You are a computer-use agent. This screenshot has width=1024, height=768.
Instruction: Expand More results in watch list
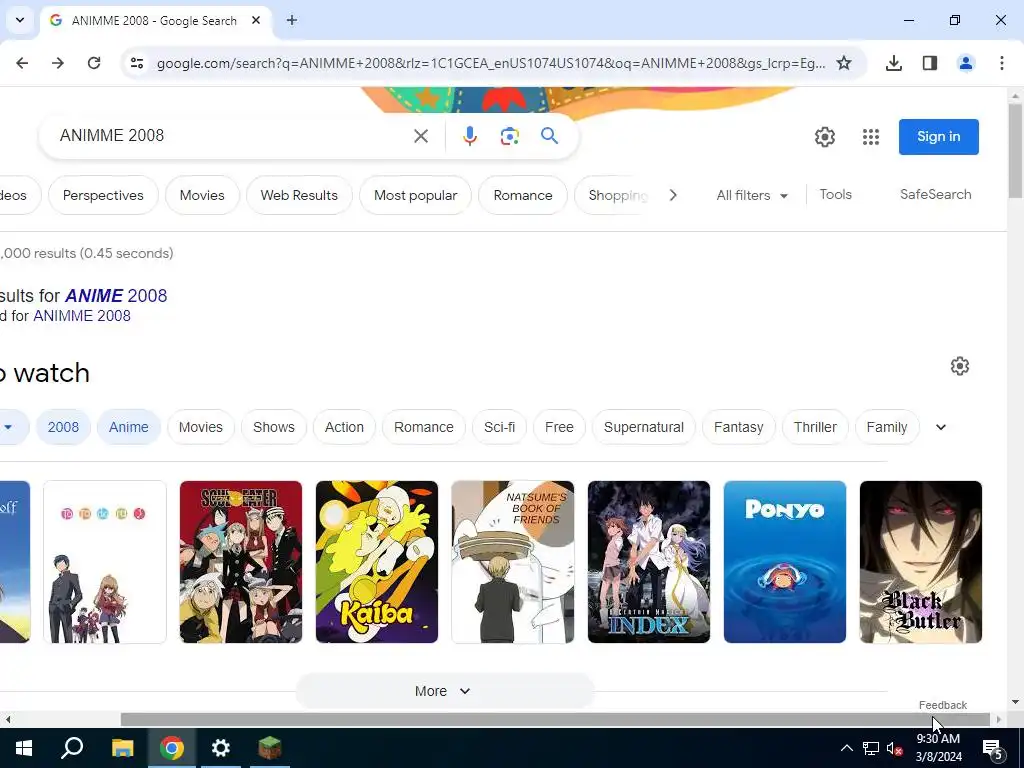click(x=443, y=691)
